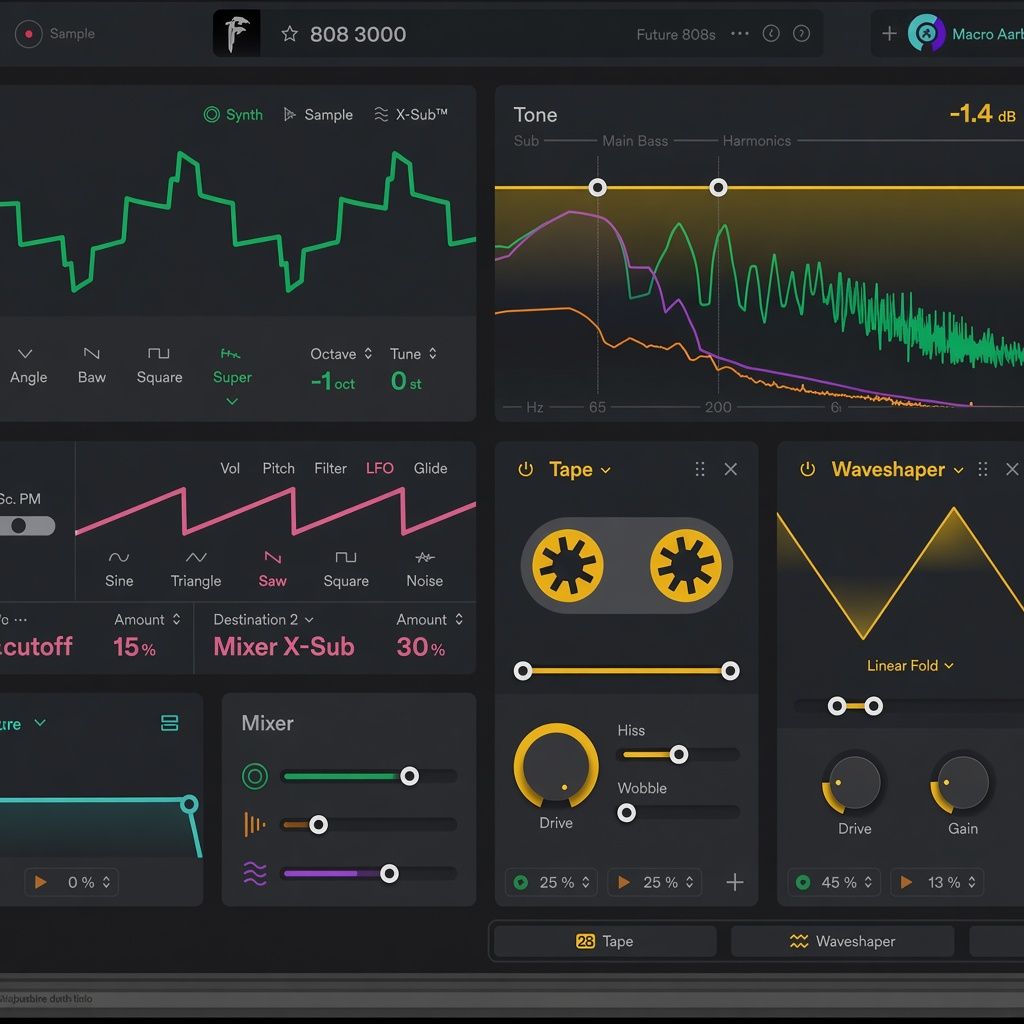Toggle the Waveshaper power button
The width and height of the screenshot is (1024, 1024).
point(808,470)
